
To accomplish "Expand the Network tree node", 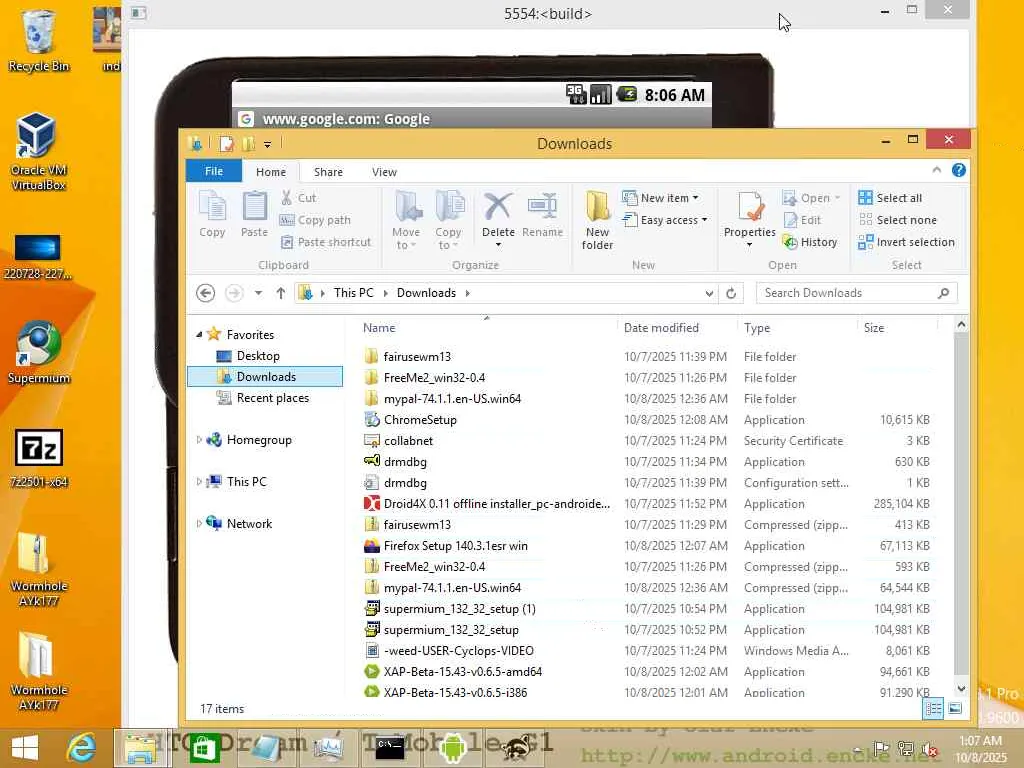I will 199,523.
